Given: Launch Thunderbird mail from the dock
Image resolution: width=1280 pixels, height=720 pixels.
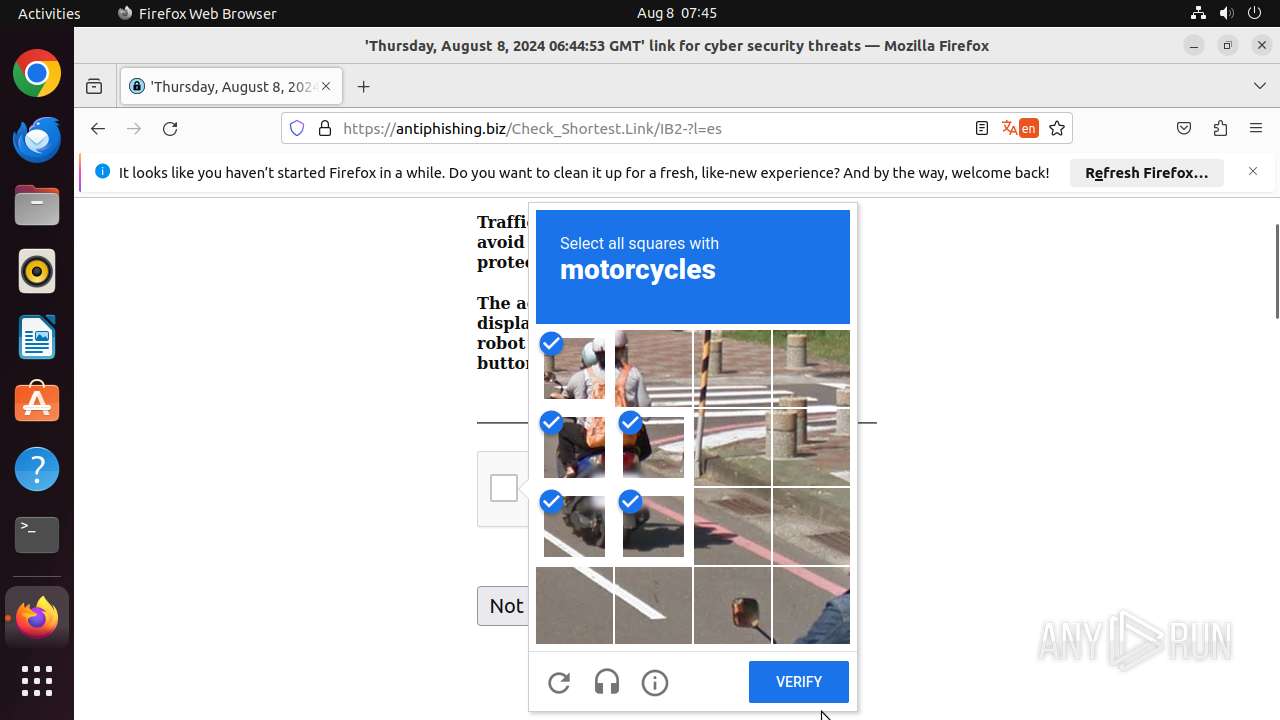Looking at the screenshot, I should [x=37, y=139].
